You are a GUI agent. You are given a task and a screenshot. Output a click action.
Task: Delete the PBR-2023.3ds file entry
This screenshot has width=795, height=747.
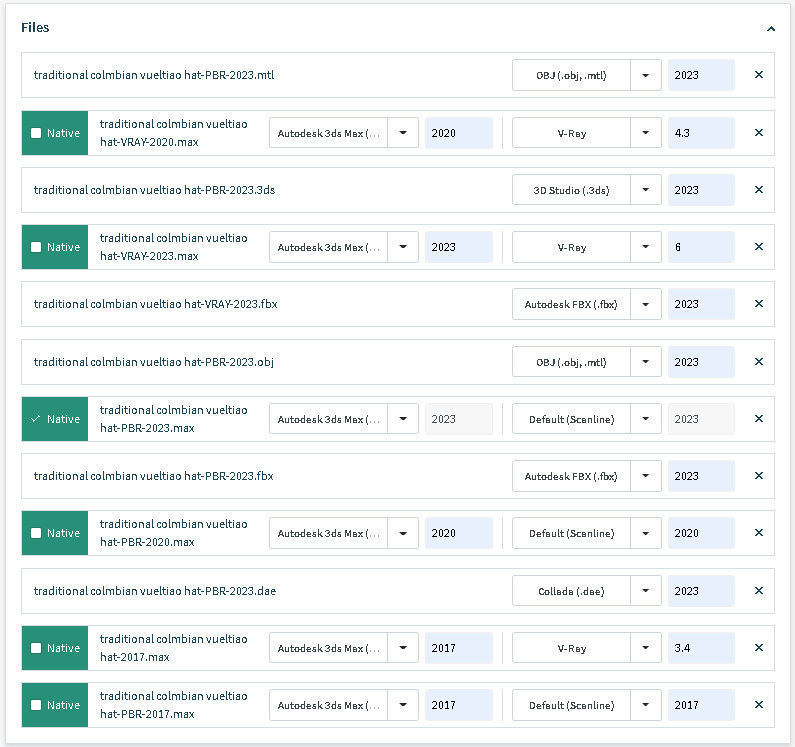pos(758,190)
